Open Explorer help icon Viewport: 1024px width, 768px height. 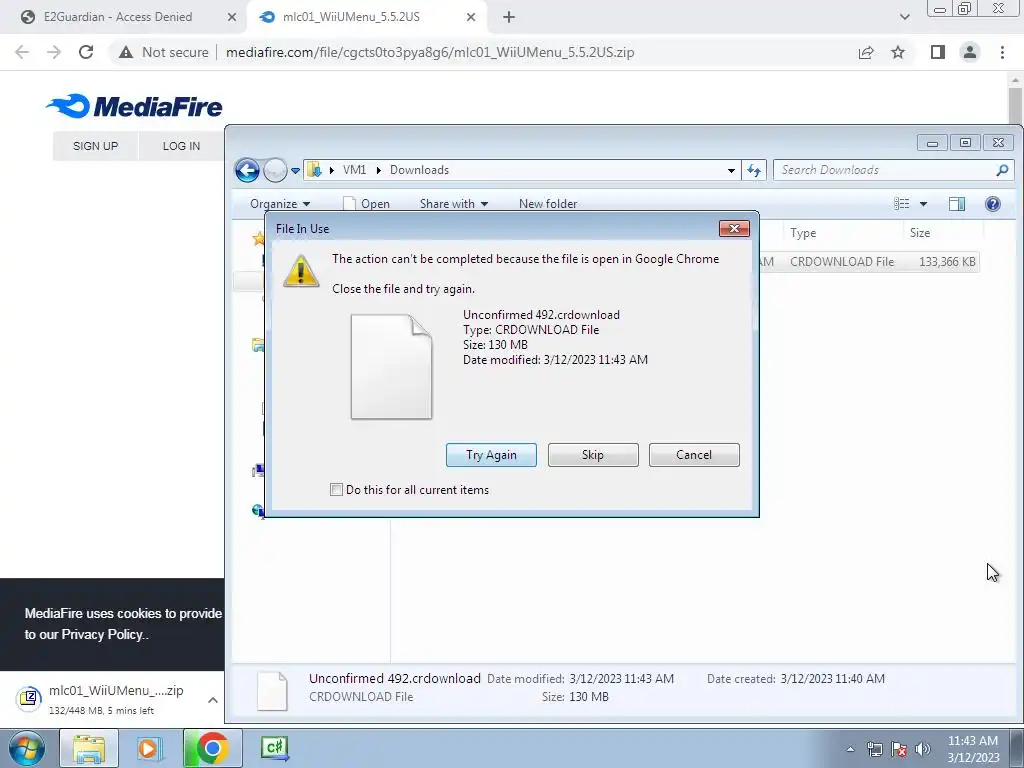pyautogui.click(x=993, y=204)
